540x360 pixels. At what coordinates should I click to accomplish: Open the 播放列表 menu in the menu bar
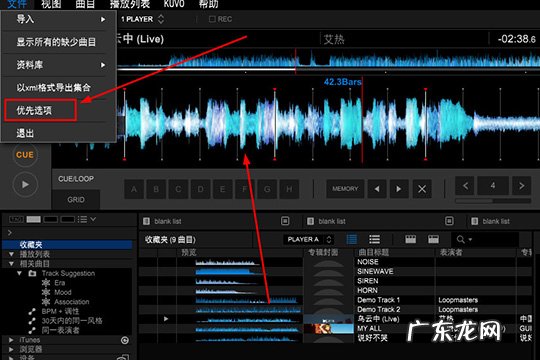pyautogui.click(x=130, y=4)
